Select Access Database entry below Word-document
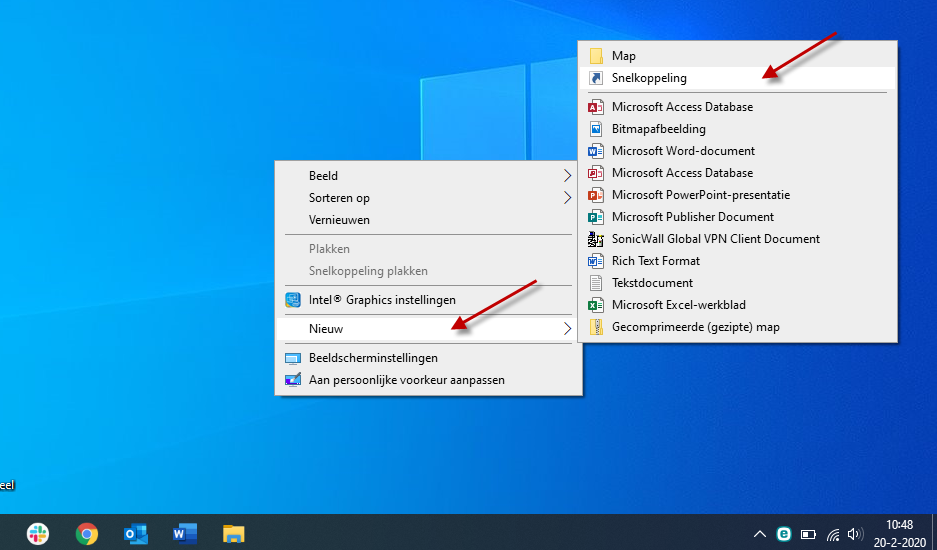This screenshot has width=937, height=550. [737, 173]
